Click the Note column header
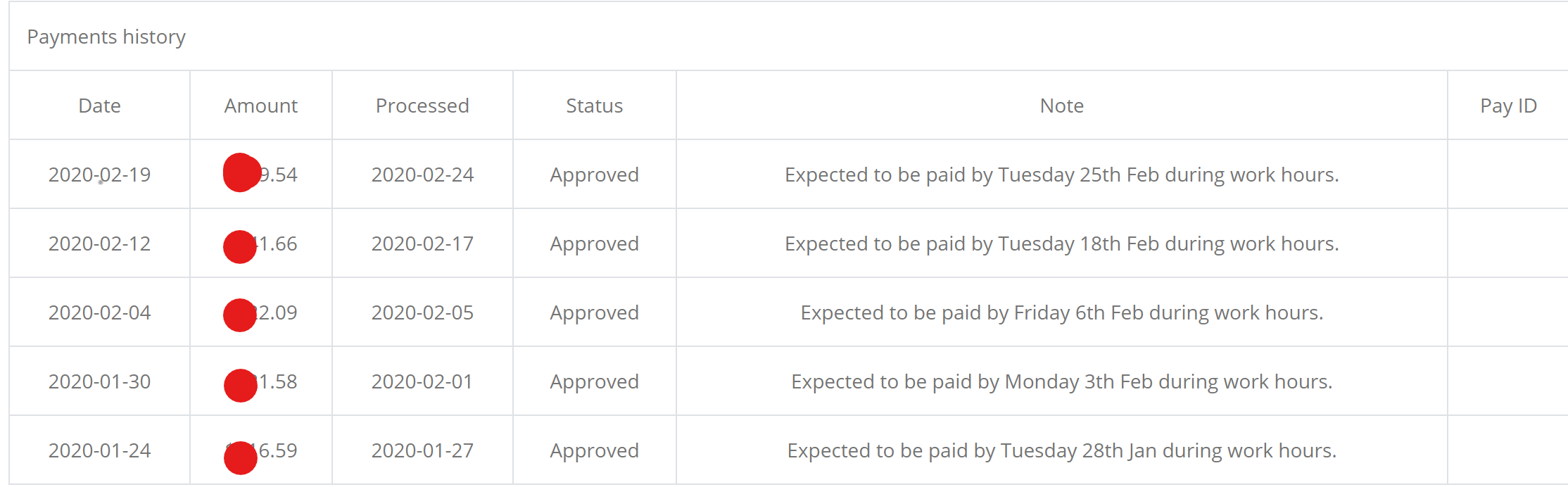 (1061, 106)
